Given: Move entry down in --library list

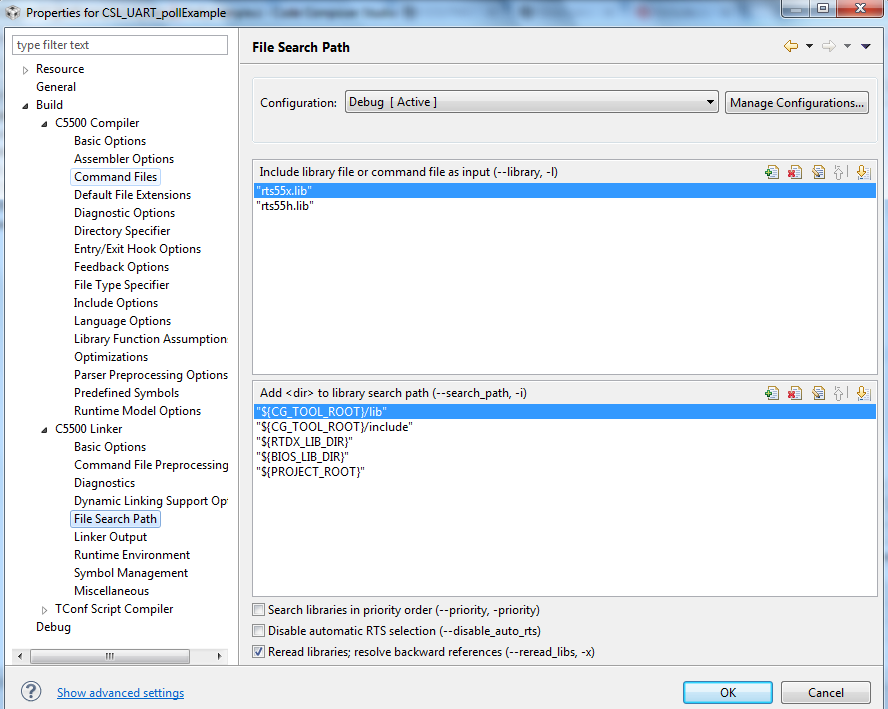Looking at the screenshot, I should pyautogui.click(x=863, y=172).
